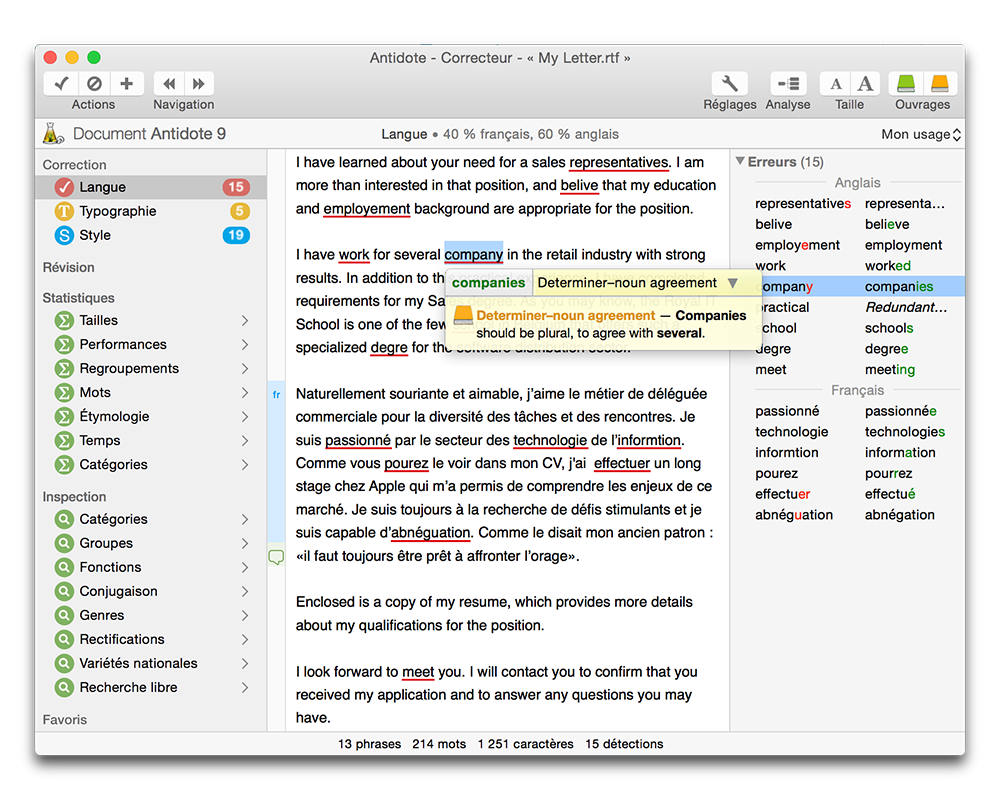Select the Style correction view

(151, 235)
